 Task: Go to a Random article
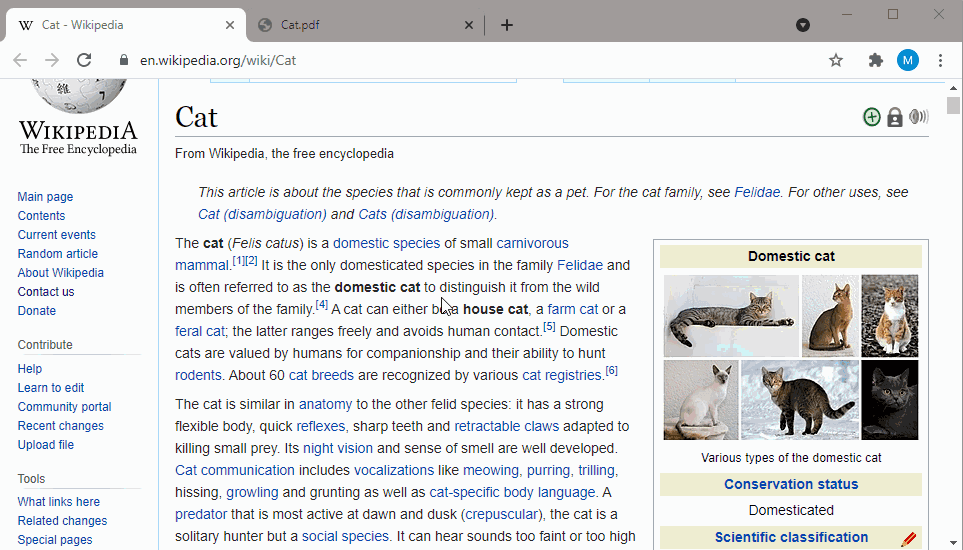(x=58, y=254)
